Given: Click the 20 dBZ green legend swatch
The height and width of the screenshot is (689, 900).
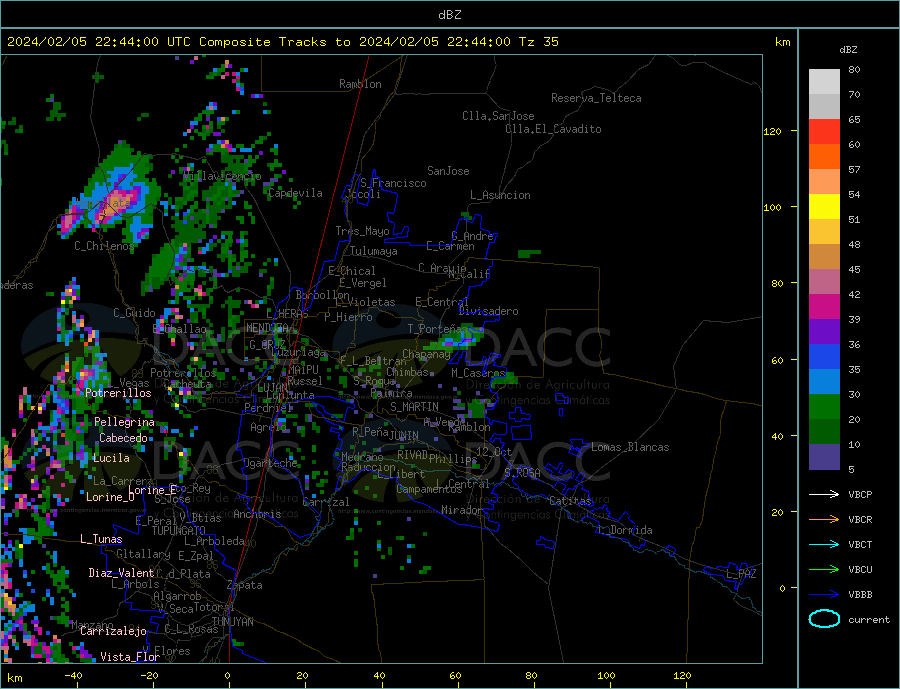Looking at the screenshot, I should pos(824,407).
